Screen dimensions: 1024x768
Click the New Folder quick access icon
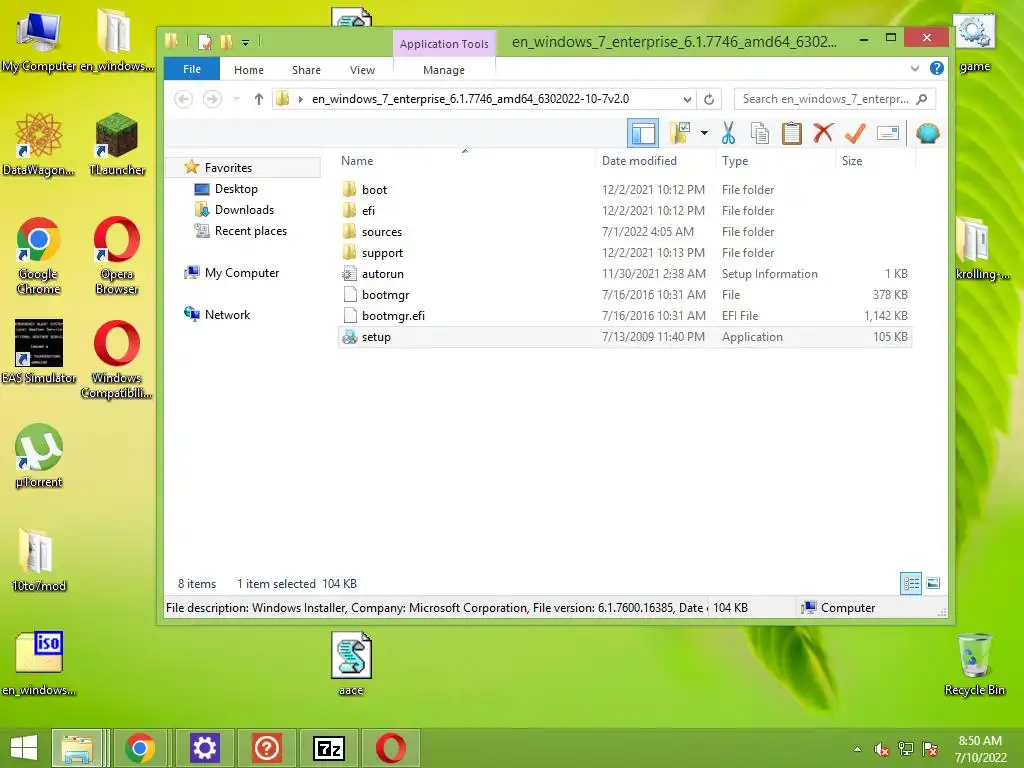click(226, 42)
